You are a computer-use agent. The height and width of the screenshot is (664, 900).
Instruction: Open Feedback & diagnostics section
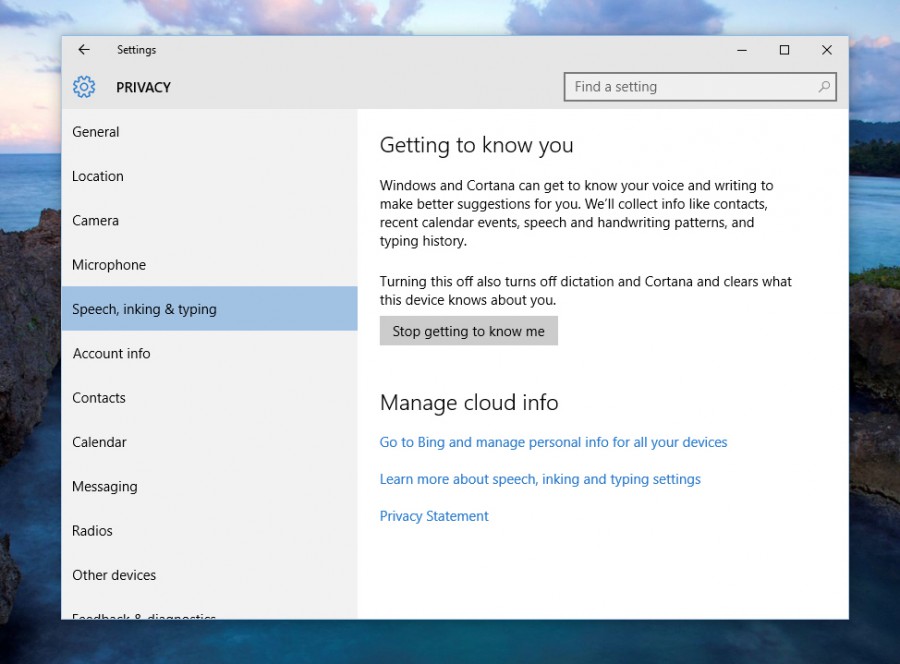click(143, 616)
